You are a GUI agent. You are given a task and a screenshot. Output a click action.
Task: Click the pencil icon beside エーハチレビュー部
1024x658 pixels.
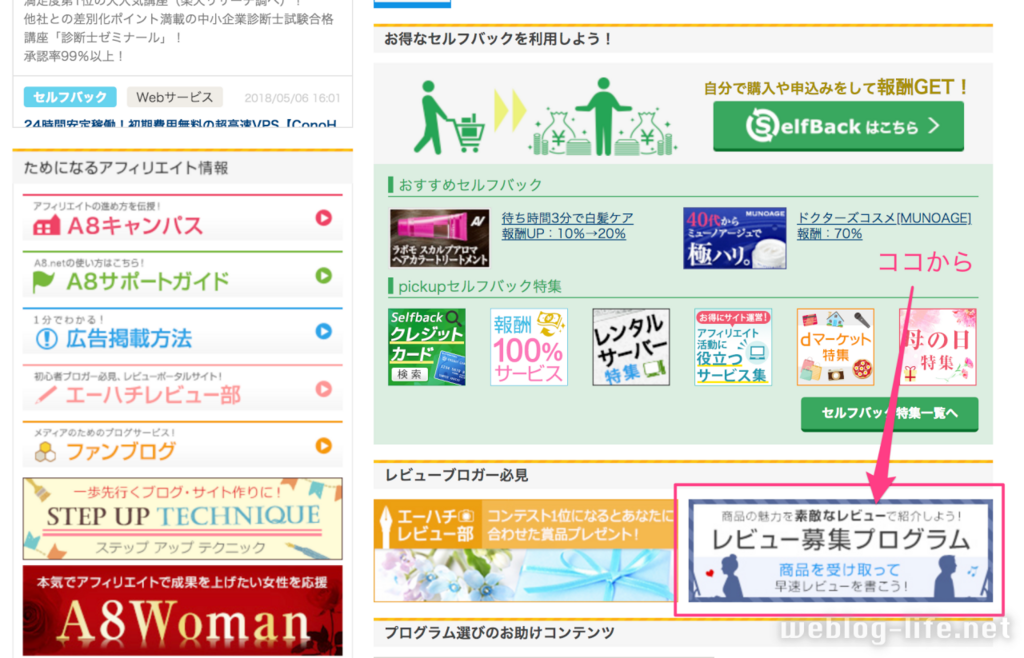click(x=45, y=395)
